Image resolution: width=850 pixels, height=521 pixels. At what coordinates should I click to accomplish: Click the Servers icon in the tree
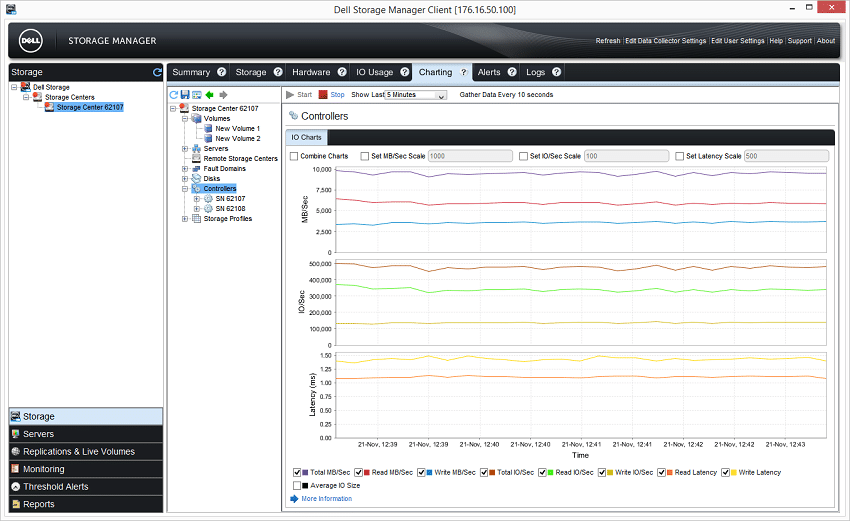coord(196,149)
